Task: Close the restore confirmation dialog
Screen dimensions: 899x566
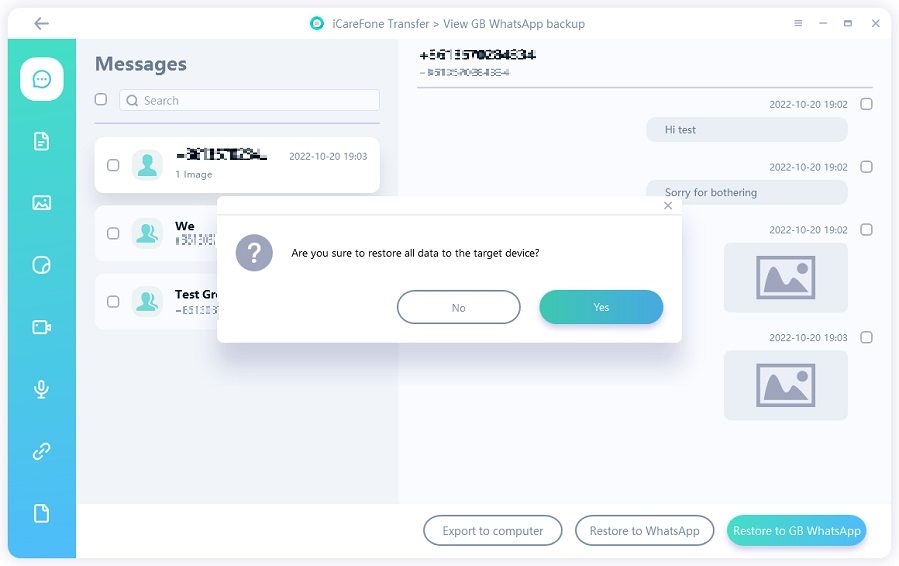Action: pos(668,205)
